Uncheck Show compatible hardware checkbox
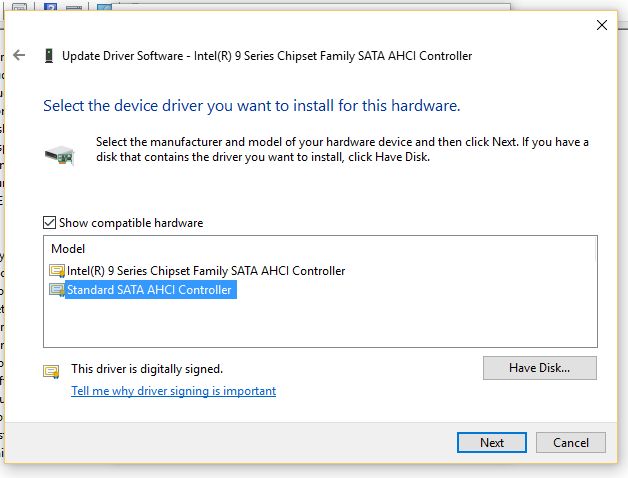Viewport: 628px width, 478px height. click(x=50, y=223)
